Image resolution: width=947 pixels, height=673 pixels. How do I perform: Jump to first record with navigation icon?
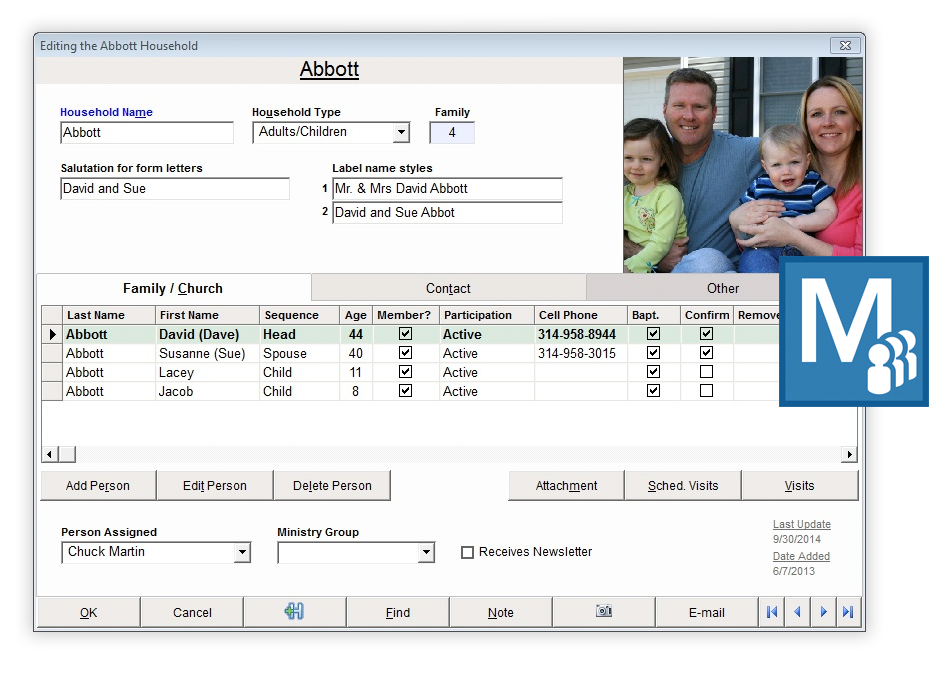[771, 612]
